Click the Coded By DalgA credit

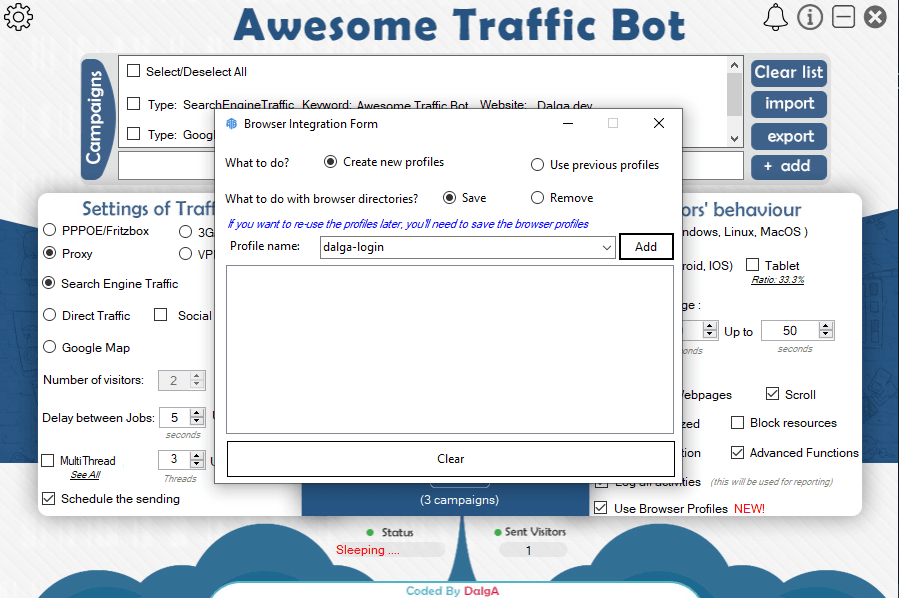[x=452, y=591]
